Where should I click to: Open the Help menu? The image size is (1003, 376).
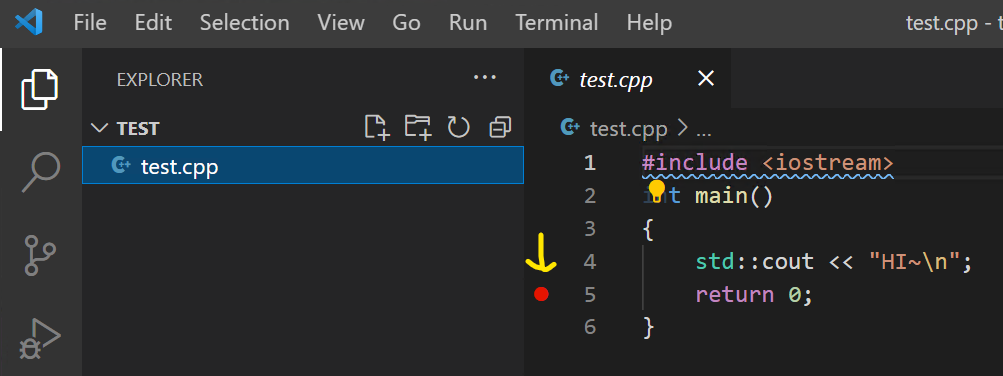click(x=649, y=24)
